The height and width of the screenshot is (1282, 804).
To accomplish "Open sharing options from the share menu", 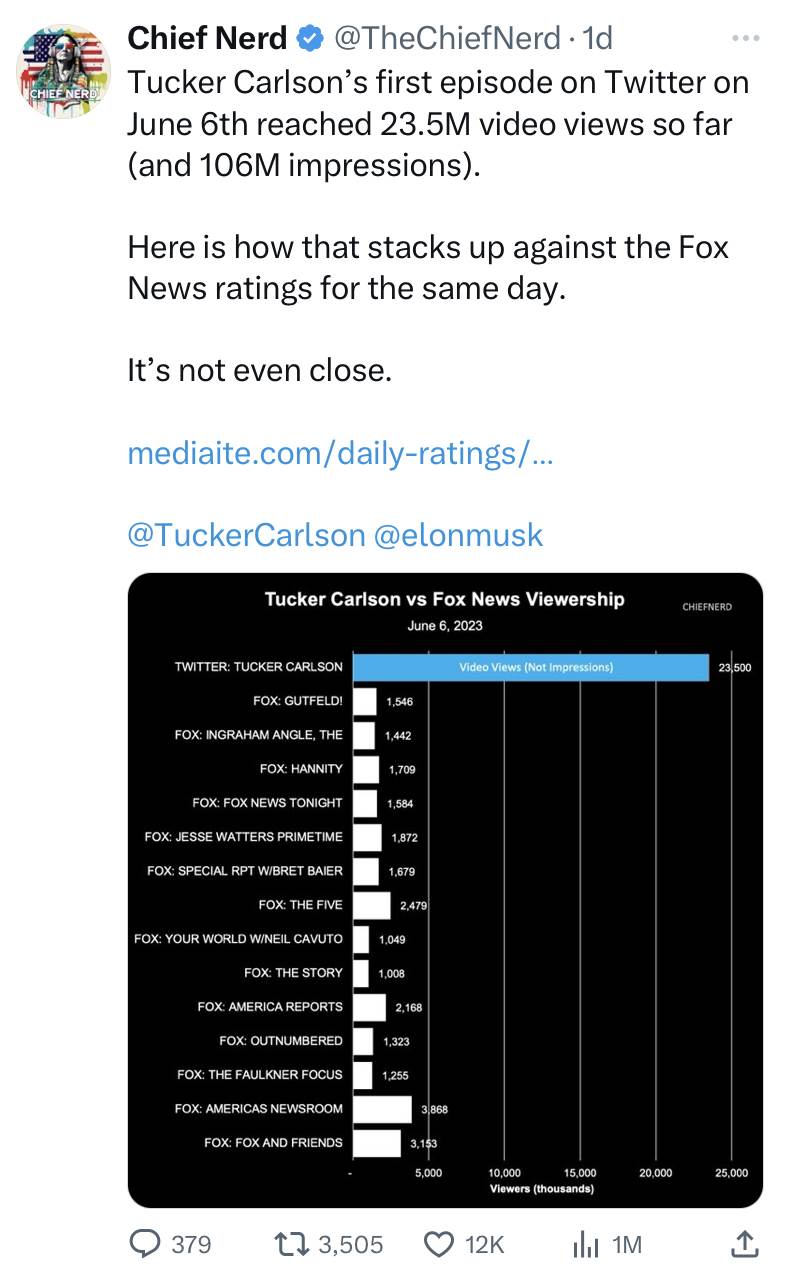I will (x=744, y=1245).
